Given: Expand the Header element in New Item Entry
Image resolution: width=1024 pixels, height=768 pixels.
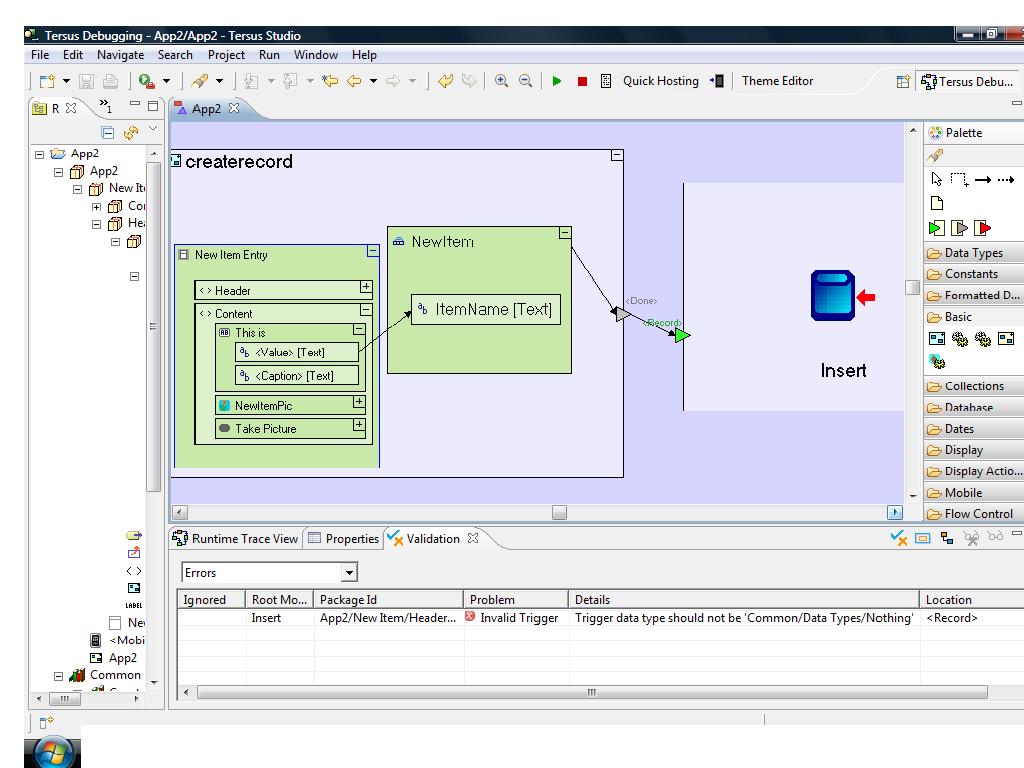Looking at the screenshot, I should pyautogui.click(x=365, y=288).
